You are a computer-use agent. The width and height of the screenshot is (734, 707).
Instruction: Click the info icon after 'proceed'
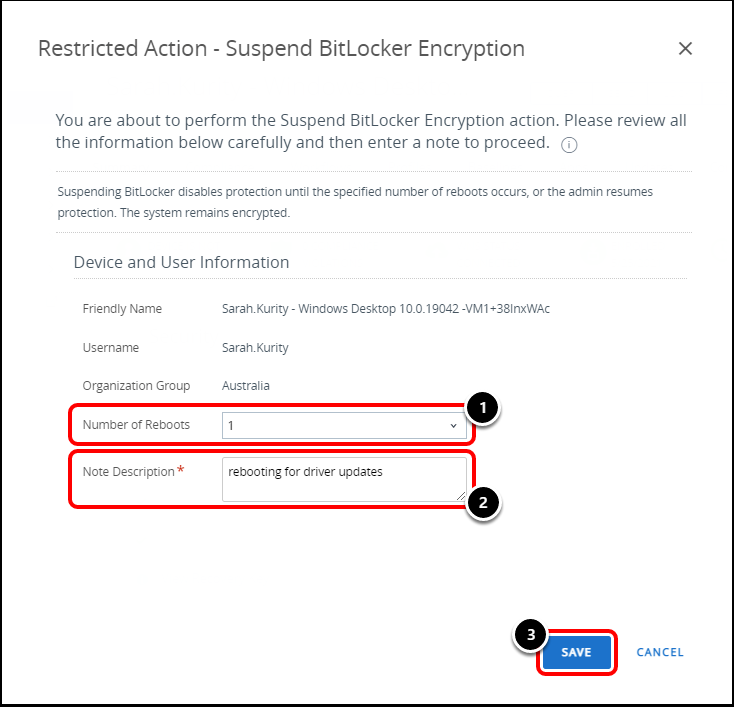pos(569,144)
